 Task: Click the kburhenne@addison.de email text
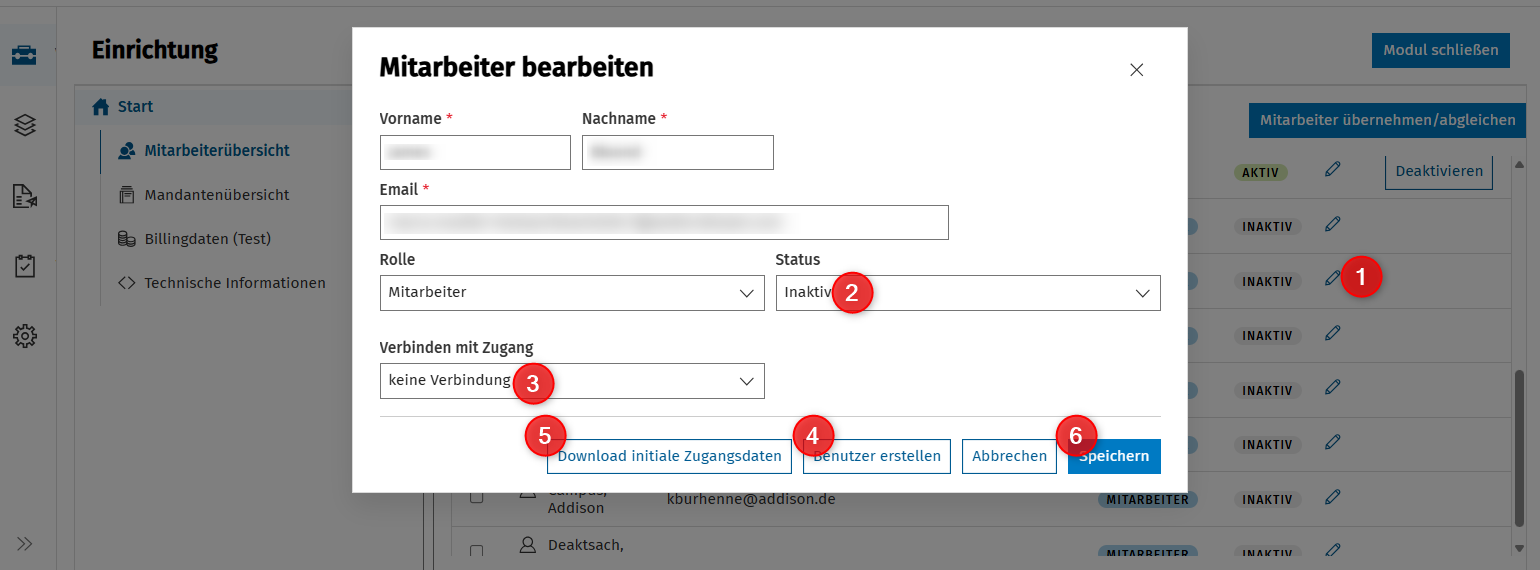click(x=750, y=497)
